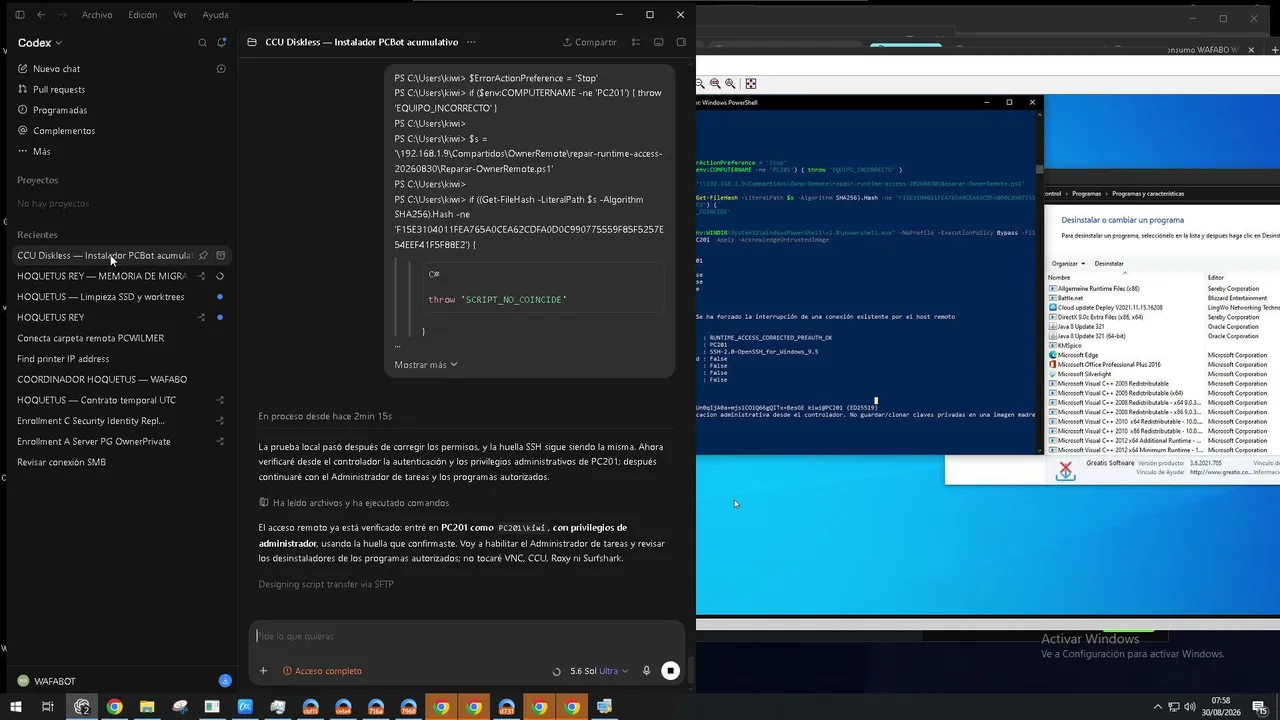The image size is (1280, 720).
Task: Open the 5.6 Sol Ultra model dropdown
Action: click(600, 671)
